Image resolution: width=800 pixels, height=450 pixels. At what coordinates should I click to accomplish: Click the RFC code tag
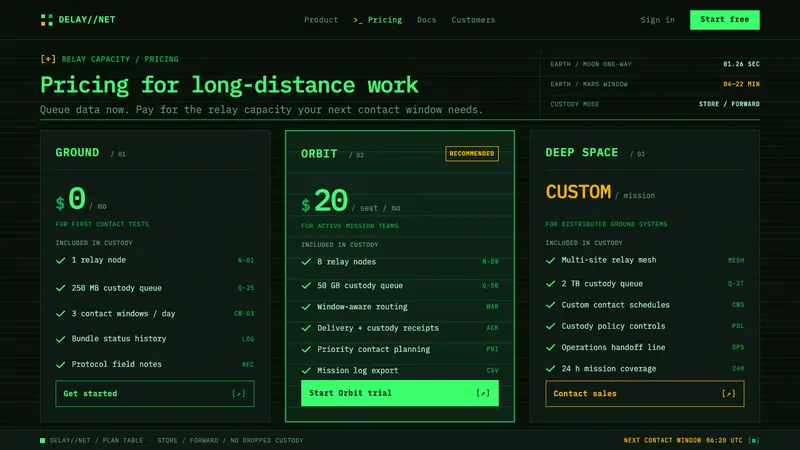(x=248, y=364)
